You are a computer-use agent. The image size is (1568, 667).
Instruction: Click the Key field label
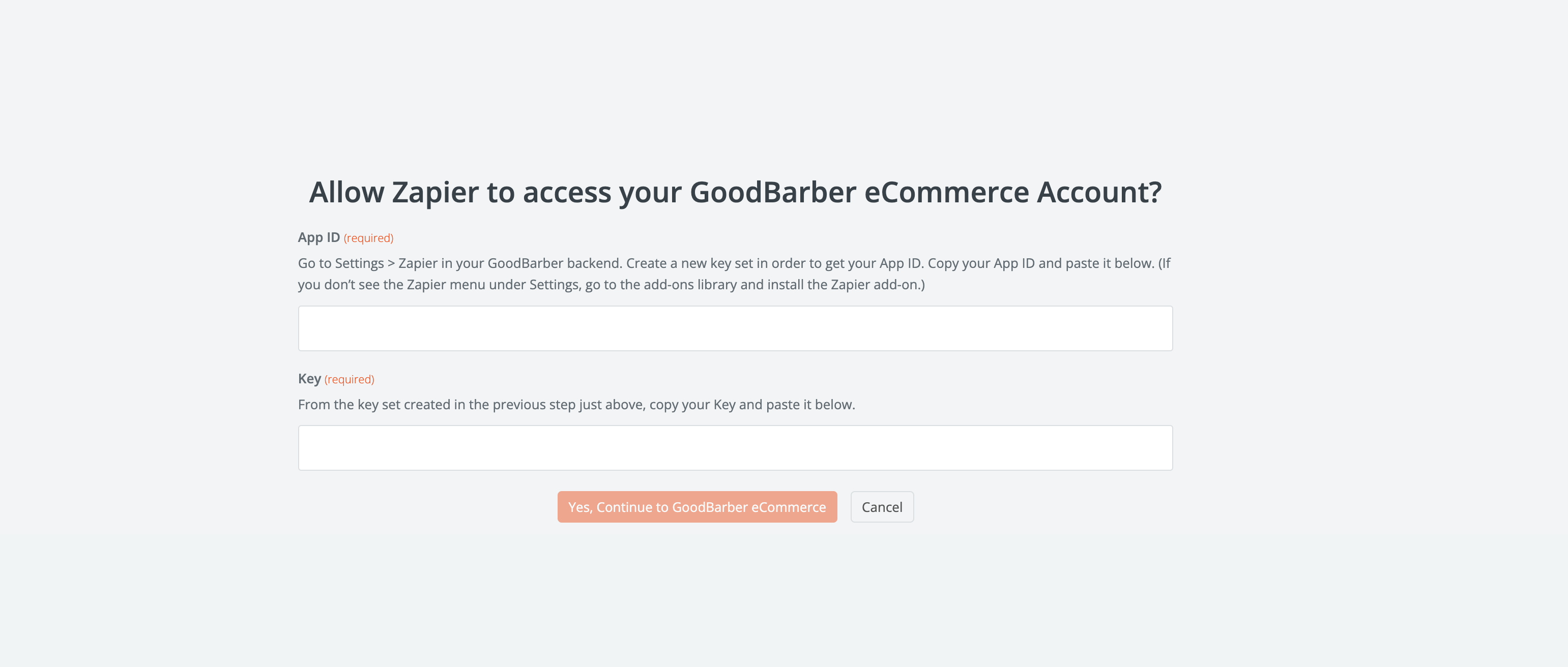[309, 379]
